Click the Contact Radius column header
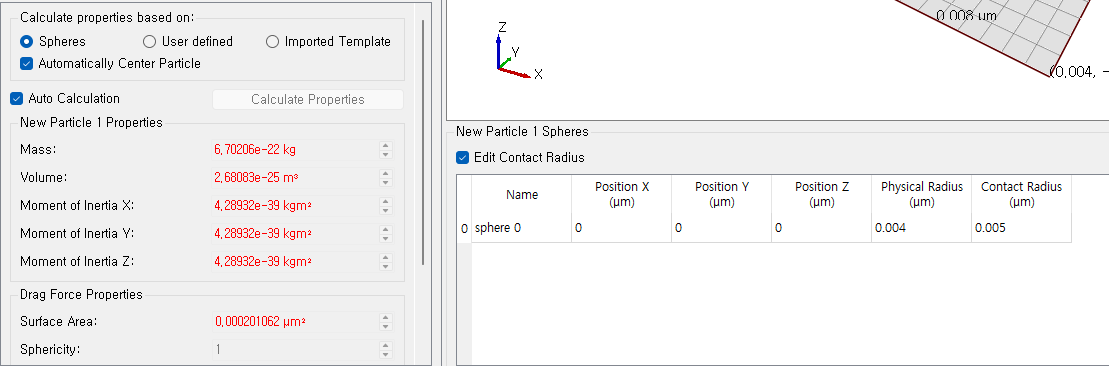1109x366 pixels. pos(1021,195)
